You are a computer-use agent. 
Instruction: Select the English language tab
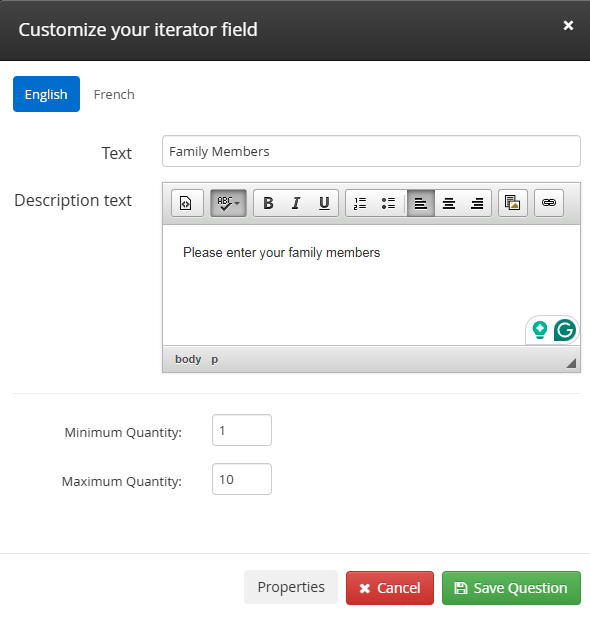tap(47, 94)
